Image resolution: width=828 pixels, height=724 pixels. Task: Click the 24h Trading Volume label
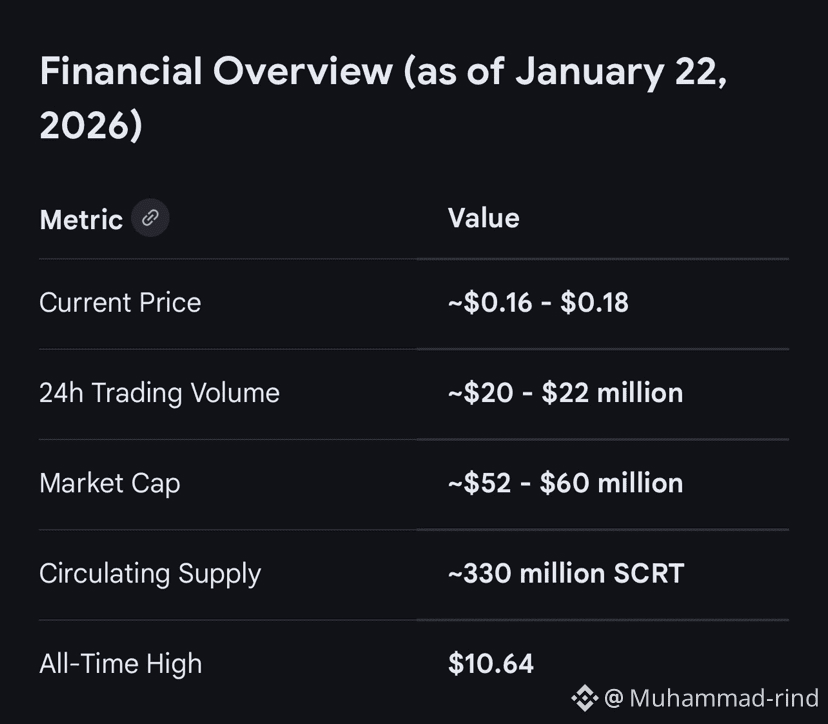tap(159, 393)
